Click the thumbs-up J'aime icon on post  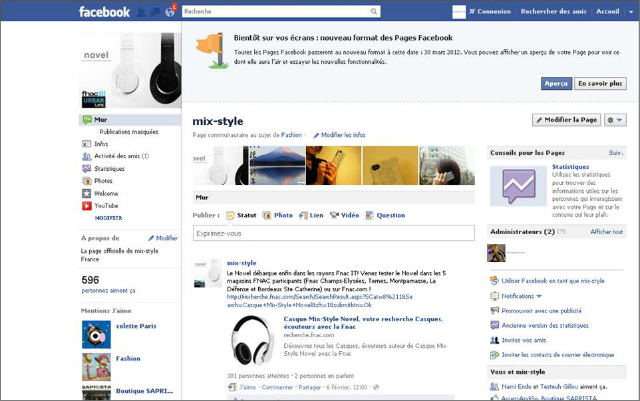pos(232,387)
